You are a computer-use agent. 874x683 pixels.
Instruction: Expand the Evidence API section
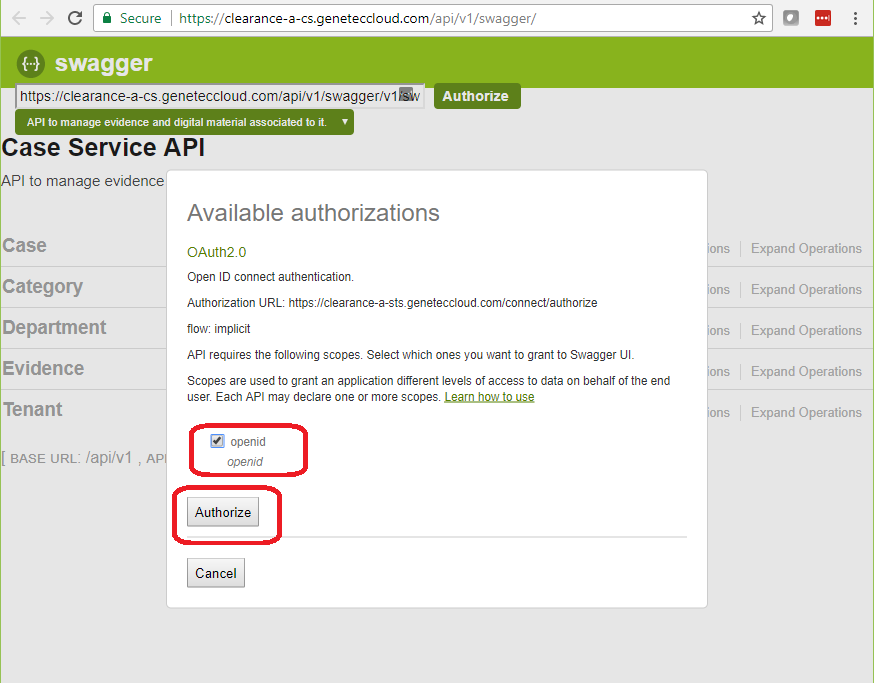[x=43, y=369]
